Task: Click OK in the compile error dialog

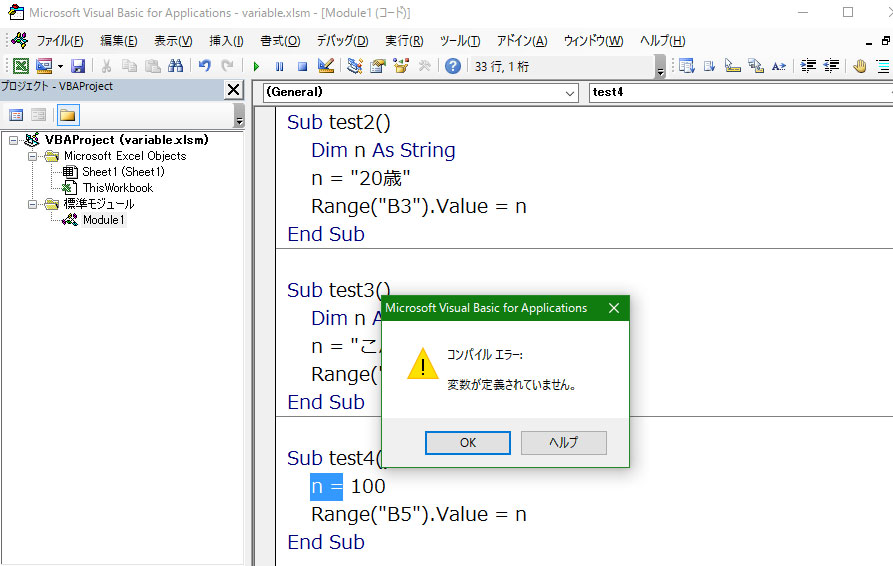Action: pyautogui.click(x=468, y=442)
